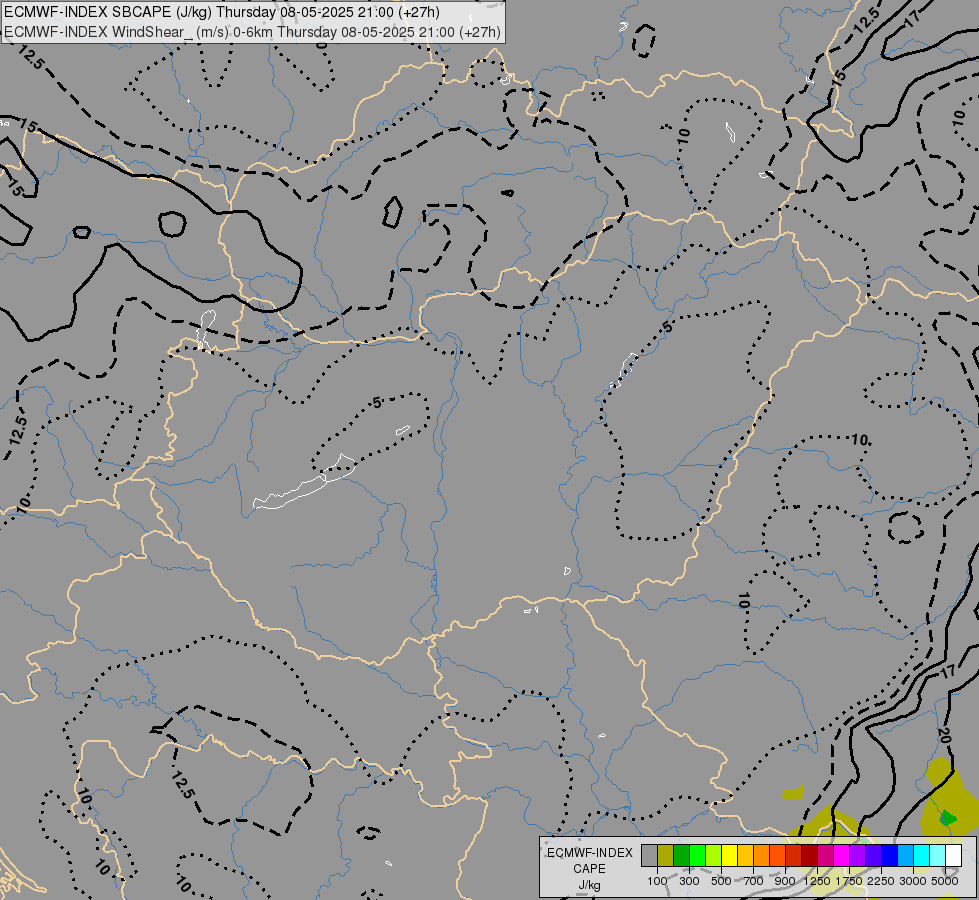Click the legend value 300
The image size is (979, 900).
click(x=689, y=881)
